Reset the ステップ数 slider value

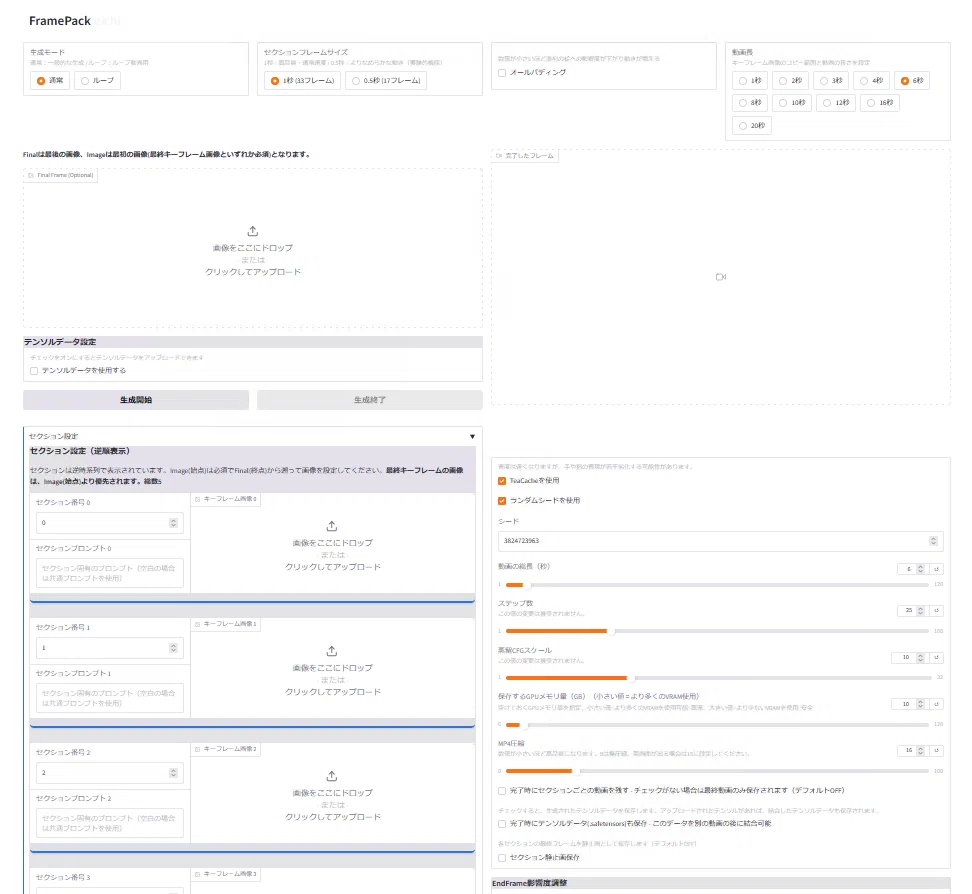936,611
